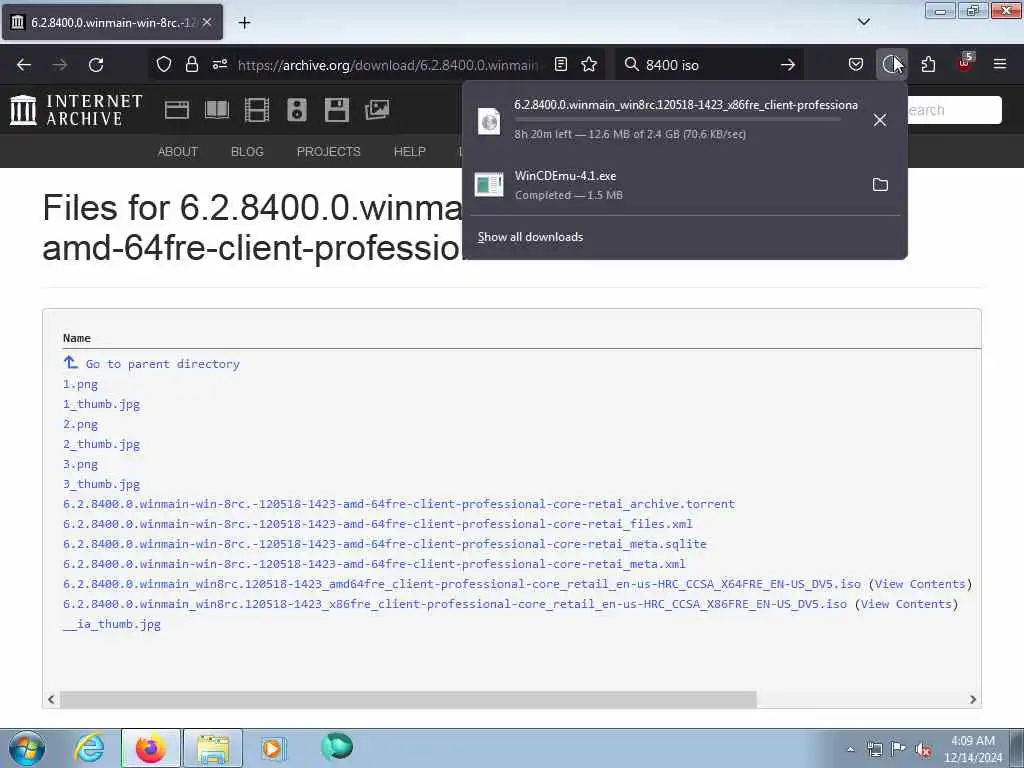Open the 3.png file link

[x=80, y=464]
